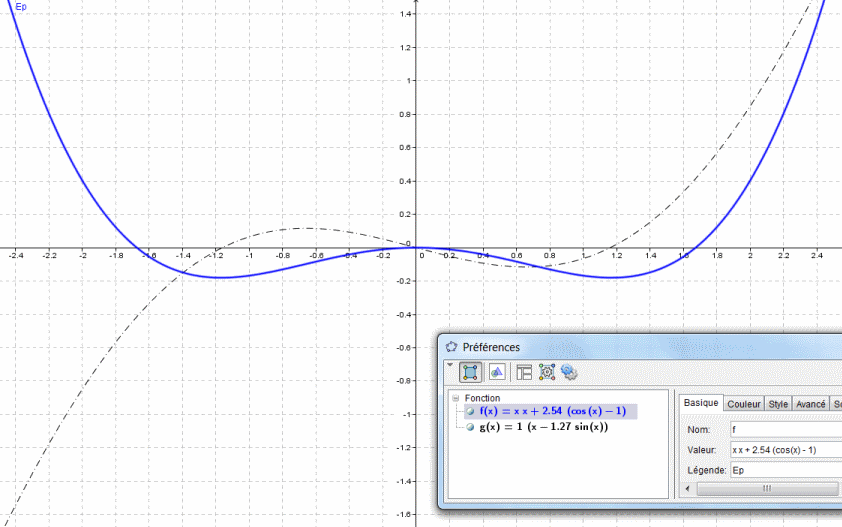Focus the Légende field containing Ep
The image size is (842, 527).
tap(785, 469)
